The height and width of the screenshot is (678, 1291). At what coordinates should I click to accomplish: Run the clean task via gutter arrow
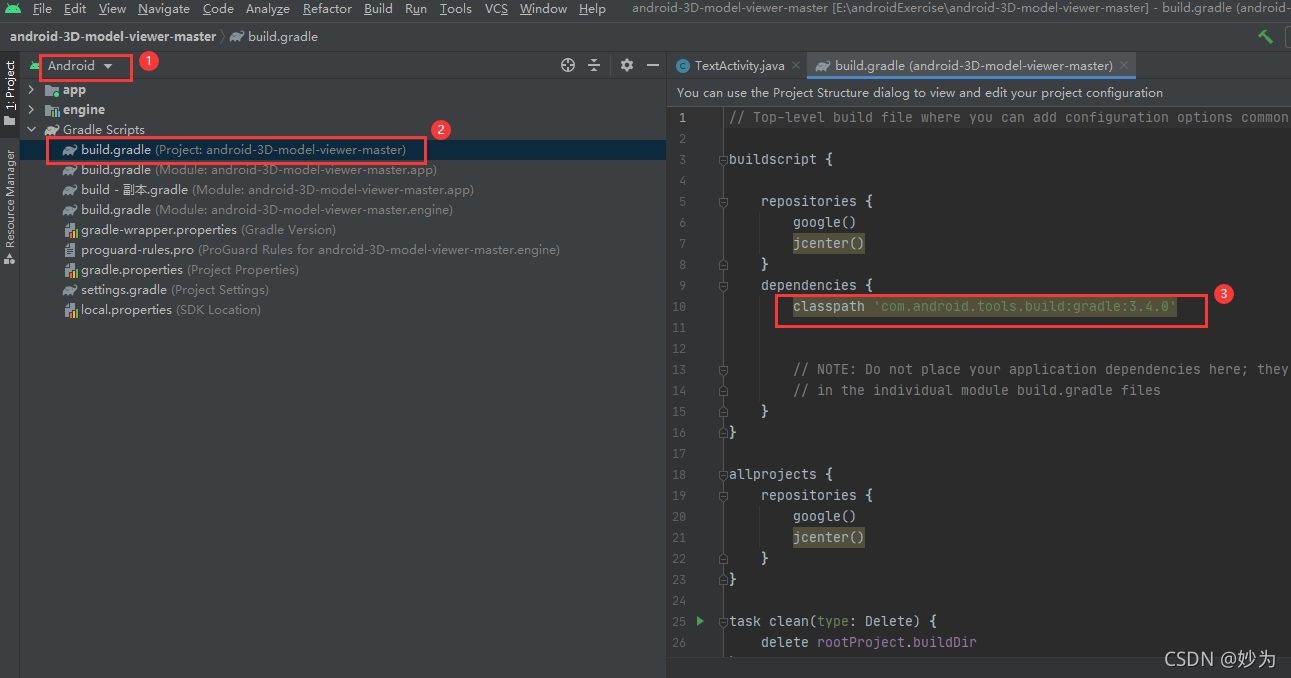point(700,621)
